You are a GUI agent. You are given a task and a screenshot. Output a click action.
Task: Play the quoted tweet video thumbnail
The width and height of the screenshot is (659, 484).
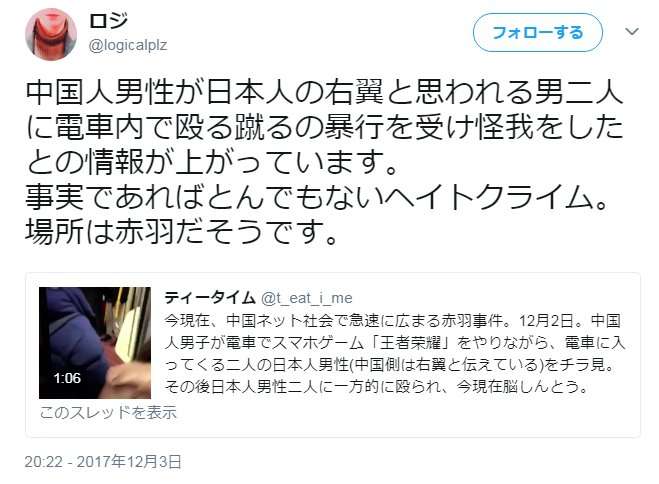pyautogui.click(x=95, y=343)
